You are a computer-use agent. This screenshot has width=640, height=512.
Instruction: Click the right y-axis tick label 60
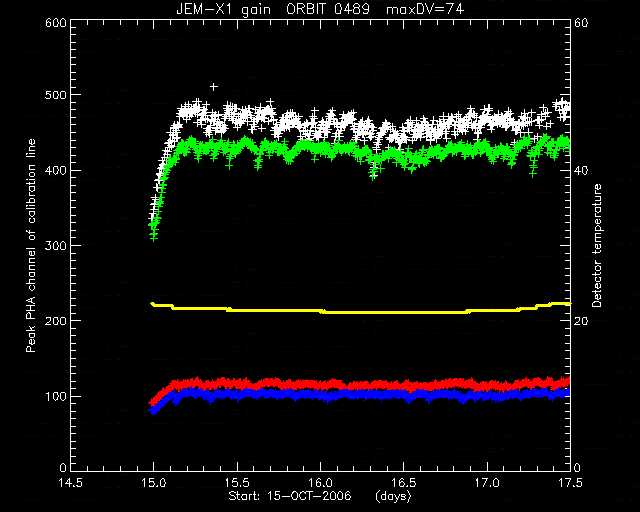tap(581, 23)
